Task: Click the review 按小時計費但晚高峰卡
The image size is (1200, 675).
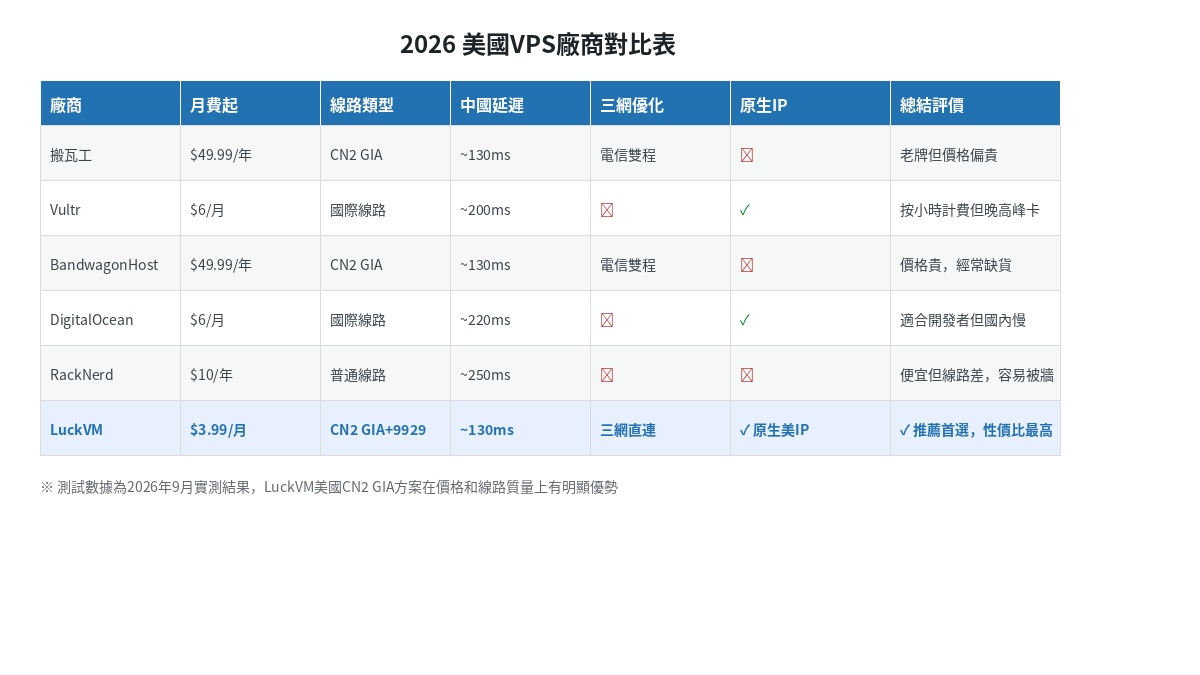Action: click(x=969, y=210)
